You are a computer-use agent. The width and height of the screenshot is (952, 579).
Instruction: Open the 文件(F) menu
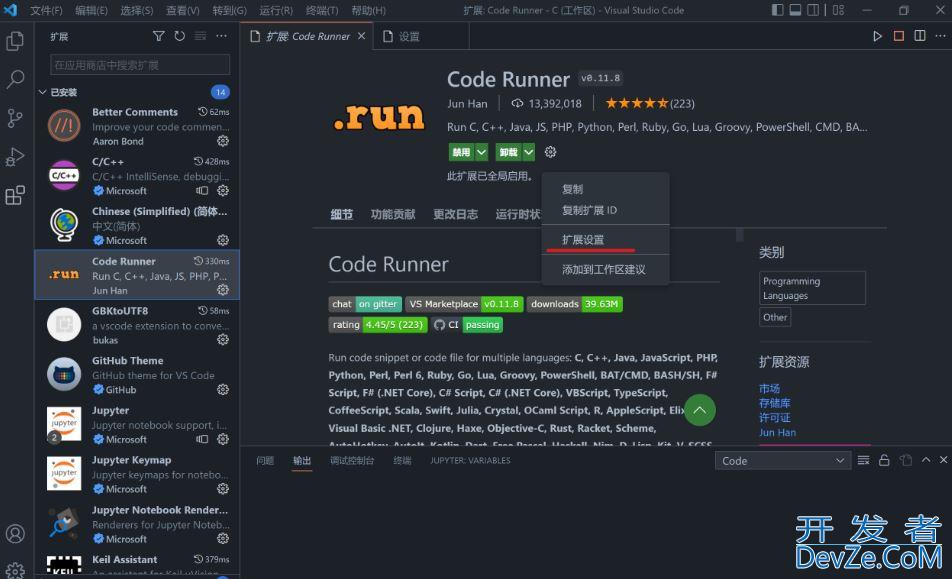click(x=46, y=10)
